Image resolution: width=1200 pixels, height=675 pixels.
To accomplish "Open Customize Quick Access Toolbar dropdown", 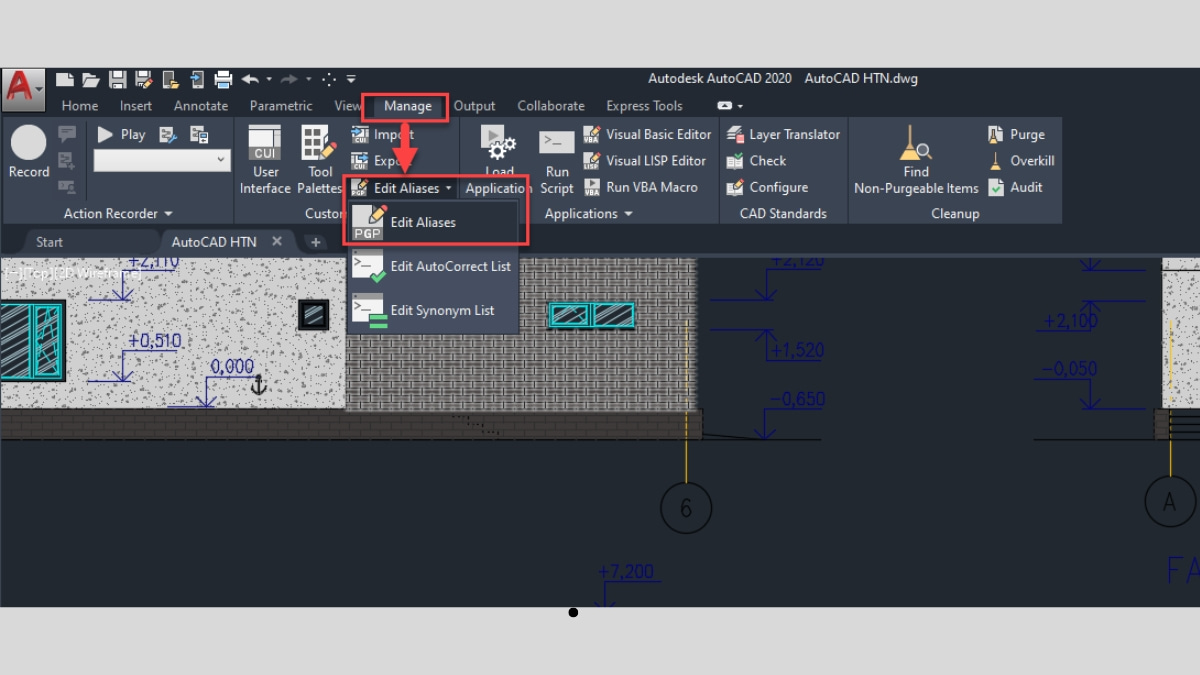I will 351,80.
